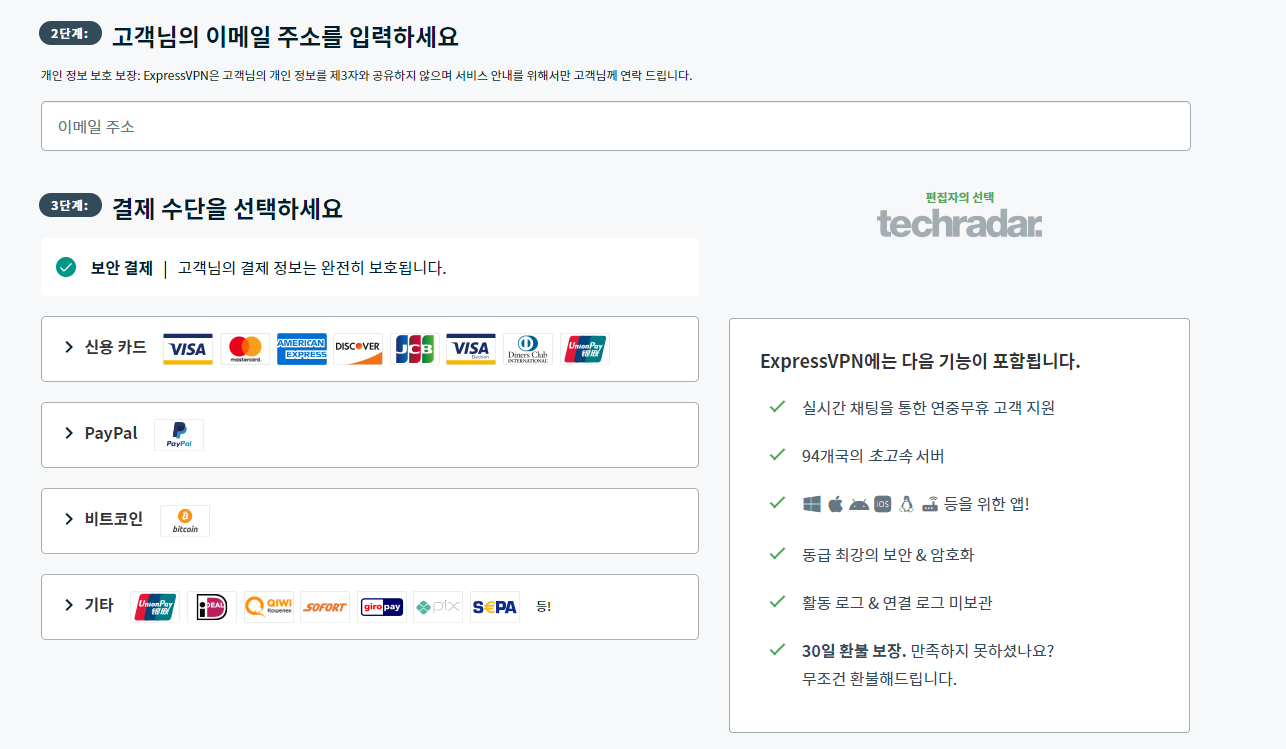Screen dimensions: 1286x749
Task: Click '고객님의 이메일 주소를 입력하세요' heading
Action: 285,36
